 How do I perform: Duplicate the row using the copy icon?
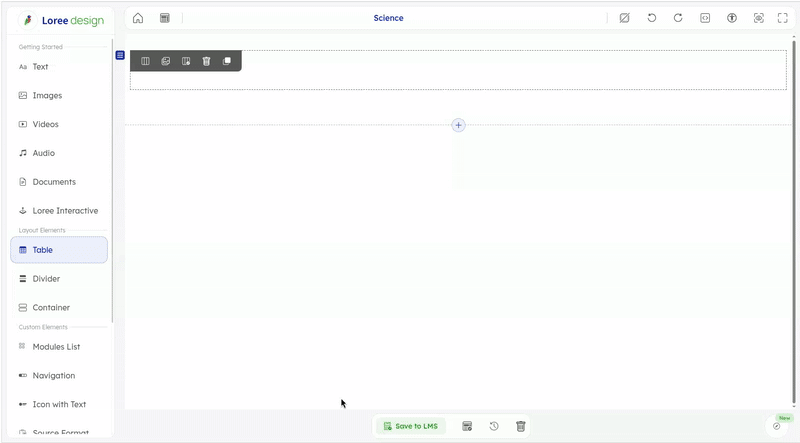click(x=227, y=61)
